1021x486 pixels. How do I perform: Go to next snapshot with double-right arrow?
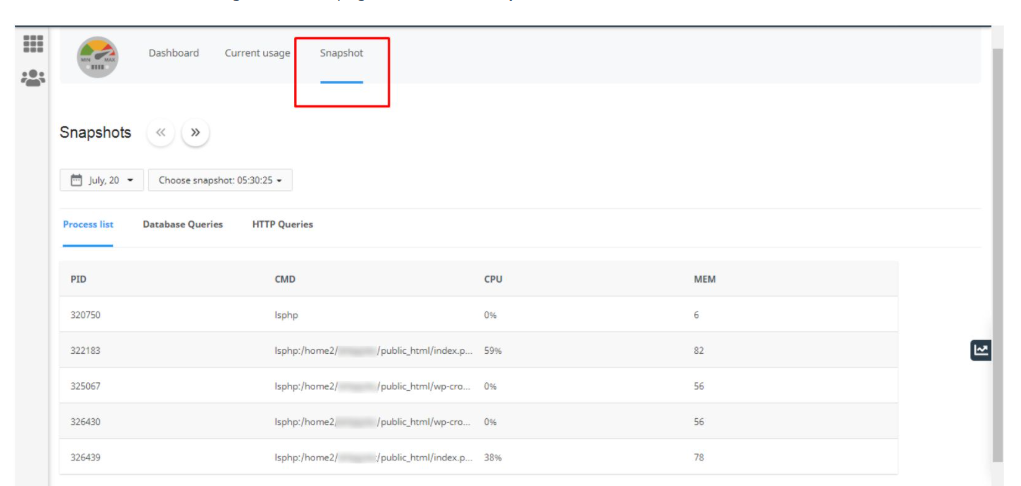click(x=195, y=132)
